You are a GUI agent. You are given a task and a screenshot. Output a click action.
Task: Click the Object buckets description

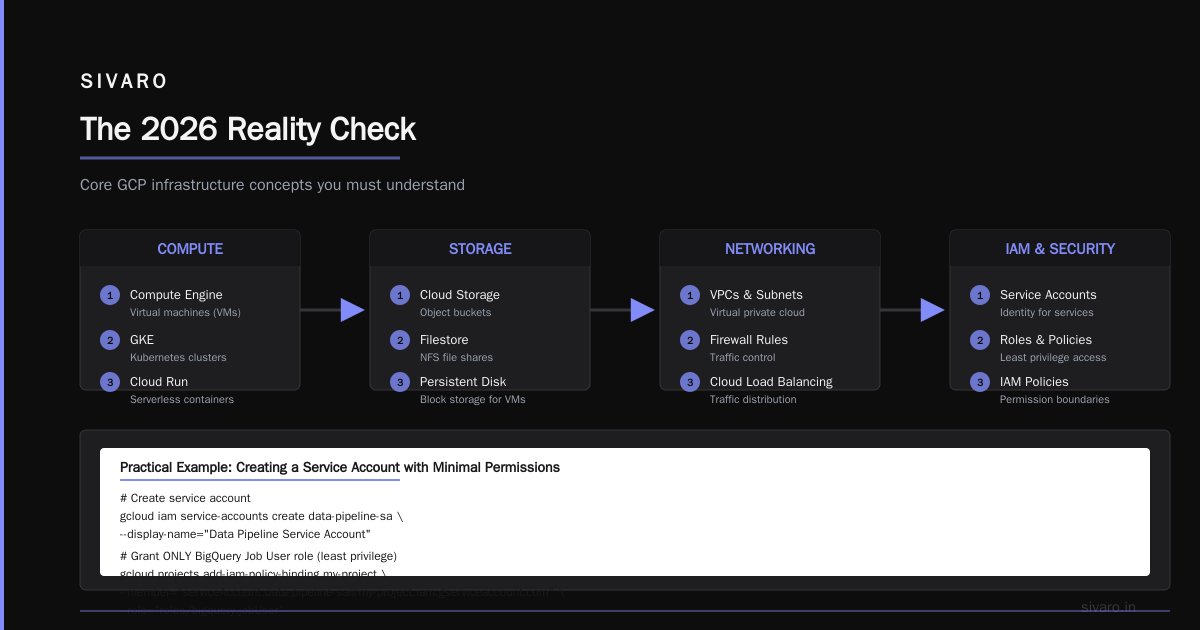pyautogui.click(x=457, y=312)
